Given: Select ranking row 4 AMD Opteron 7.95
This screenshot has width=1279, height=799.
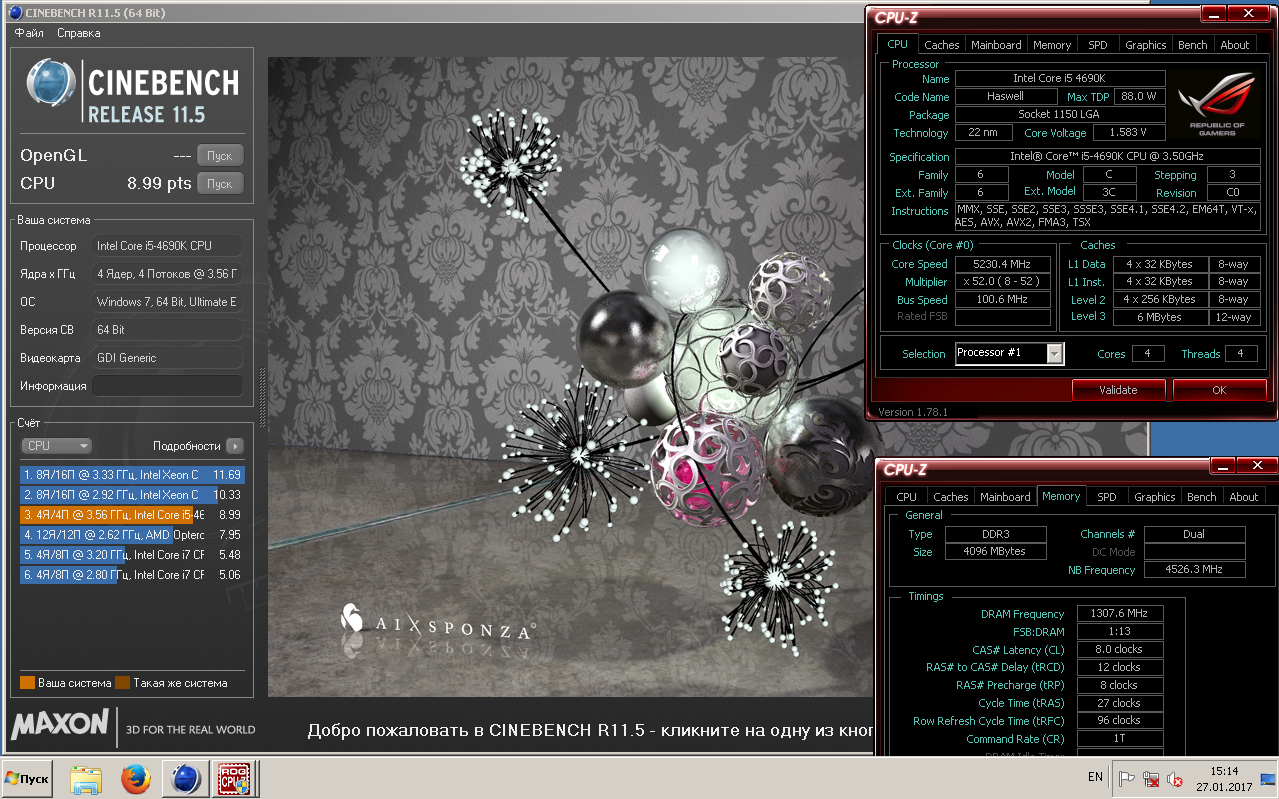Looking at the screenshot, I should point(132,535).
